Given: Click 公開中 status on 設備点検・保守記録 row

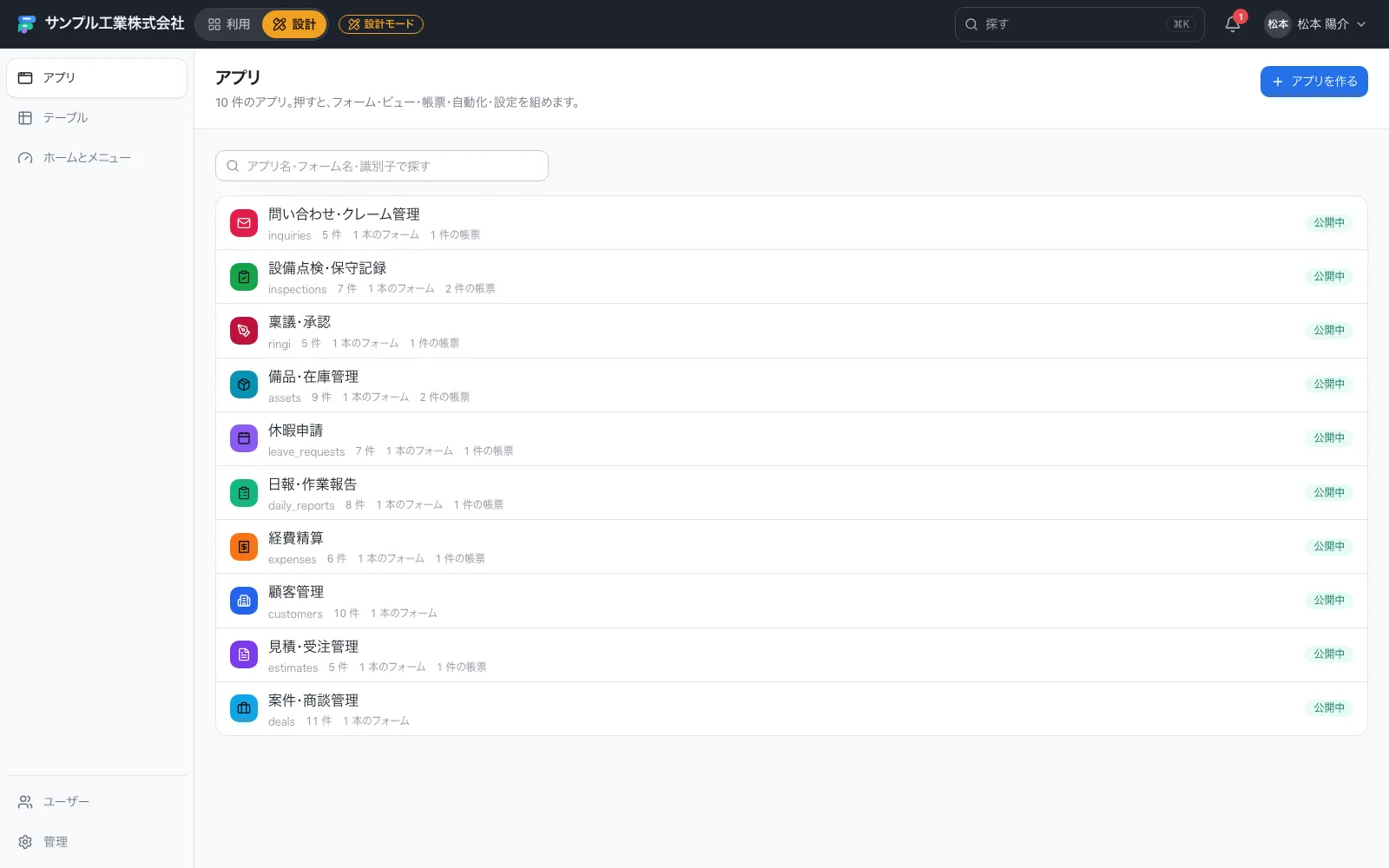Looking at the screenshot, I should pos(1328,277).
